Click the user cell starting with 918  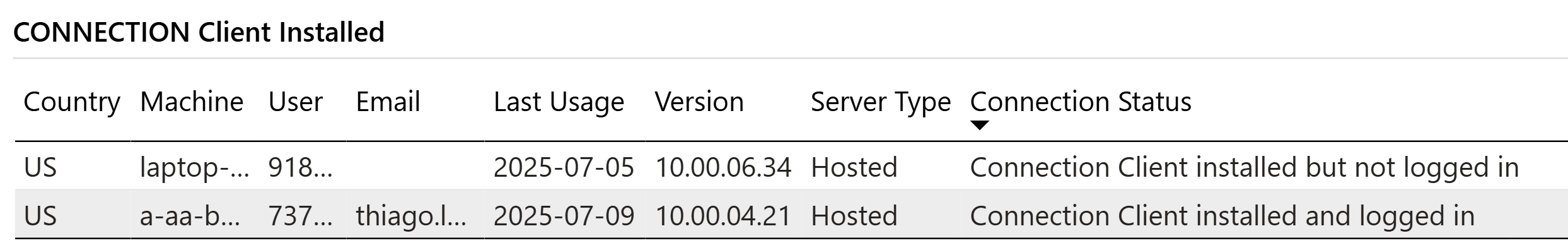[300, 167]
